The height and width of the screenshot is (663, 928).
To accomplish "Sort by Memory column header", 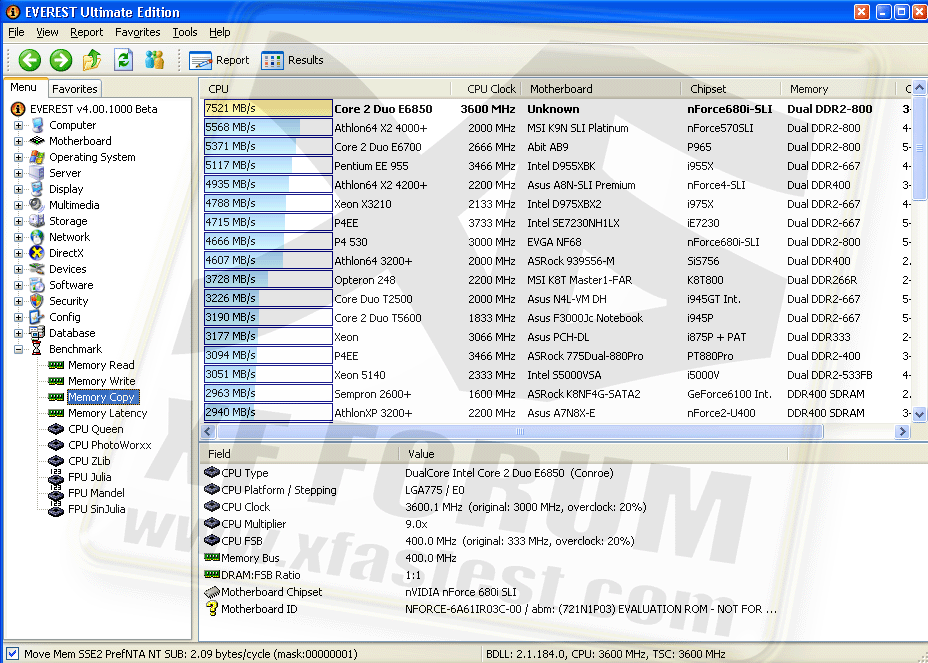I will coord(838,89).
